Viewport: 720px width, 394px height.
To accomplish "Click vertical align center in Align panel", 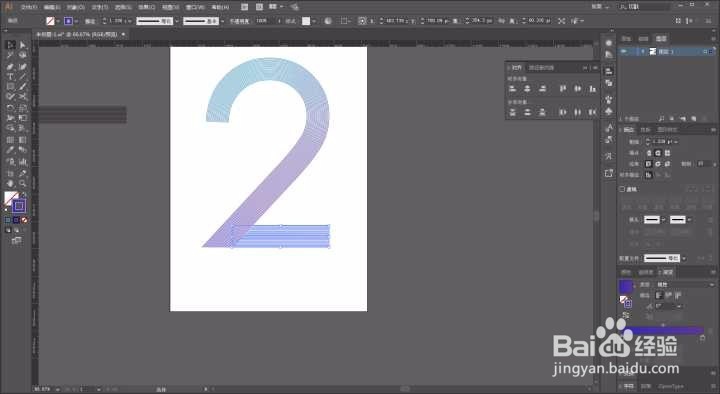I will [578, 89].
